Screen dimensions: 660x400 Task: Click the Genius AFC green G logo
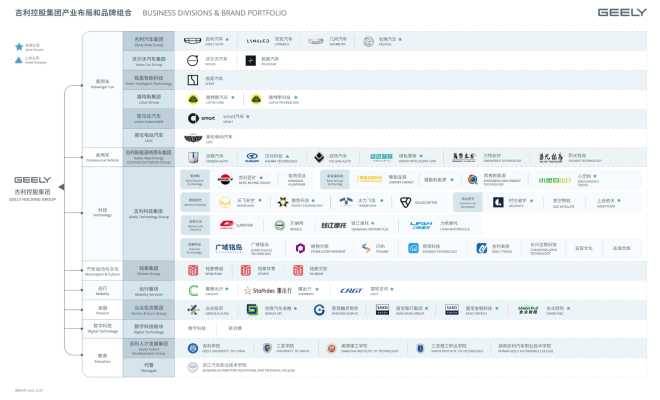(x=252, y=310)
